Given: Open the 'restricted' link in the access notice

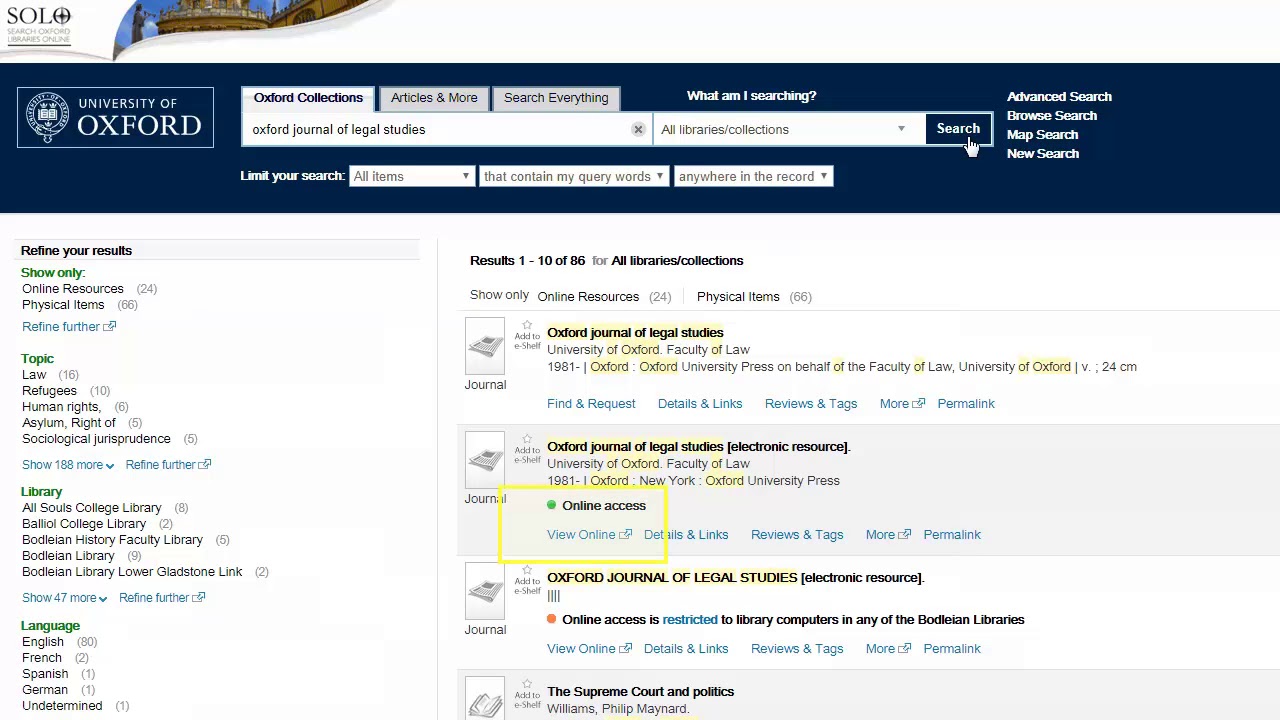Looking at the screenshot, I should tap(690, 620).
